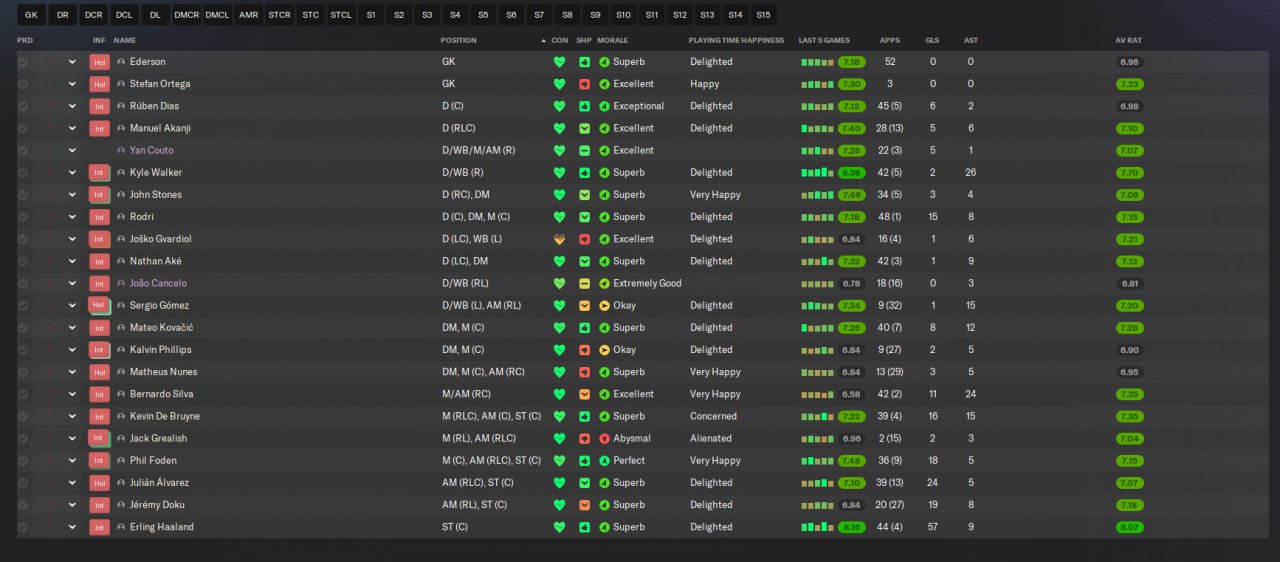
Task: Tick the selection circle for Jack Grealish
Action: [23, 438]
